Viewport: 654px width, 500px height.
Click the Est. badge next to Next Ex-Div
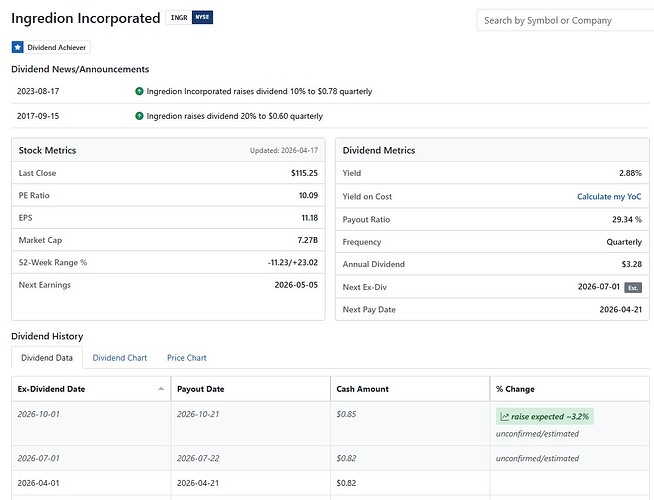pyautogui.click(x=633, y=287)
